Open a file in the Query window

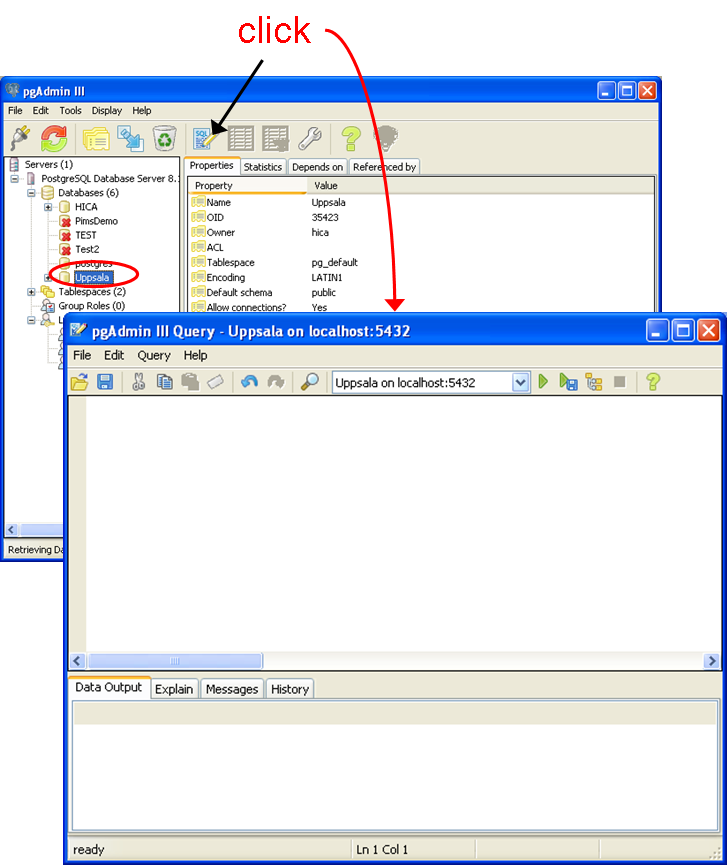[x=80, y=382]
